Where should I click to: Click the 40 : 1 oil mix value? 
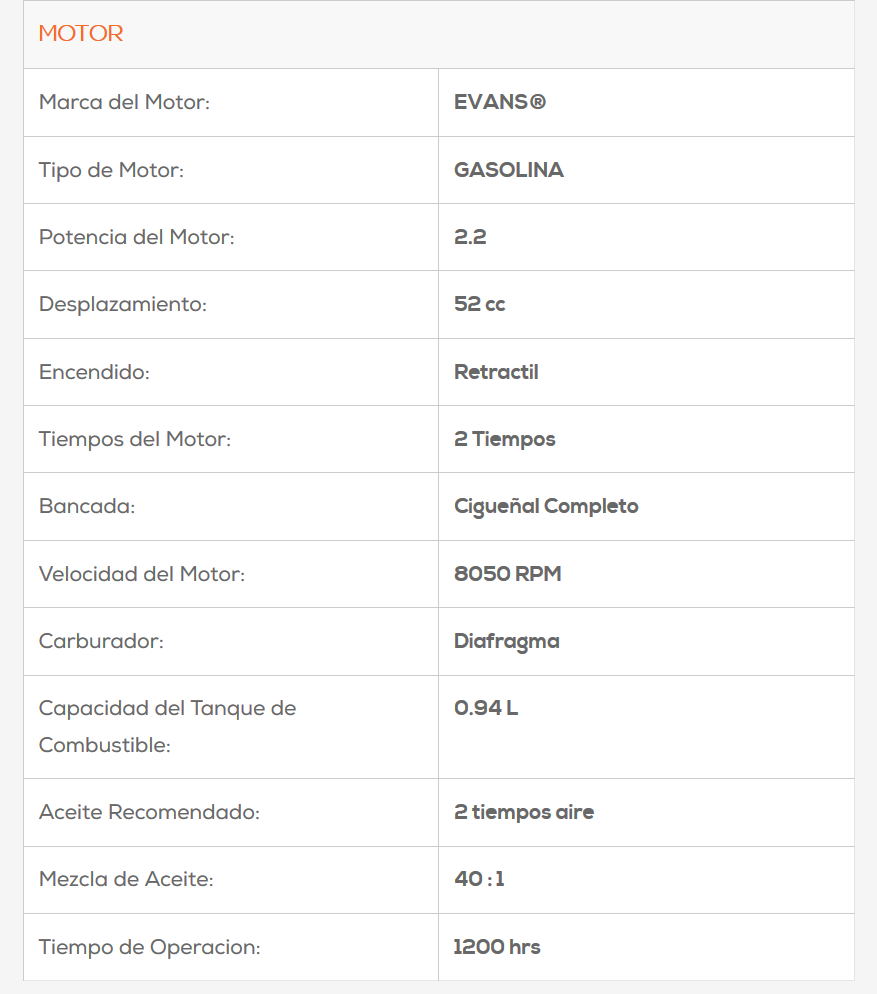(479, 879)
